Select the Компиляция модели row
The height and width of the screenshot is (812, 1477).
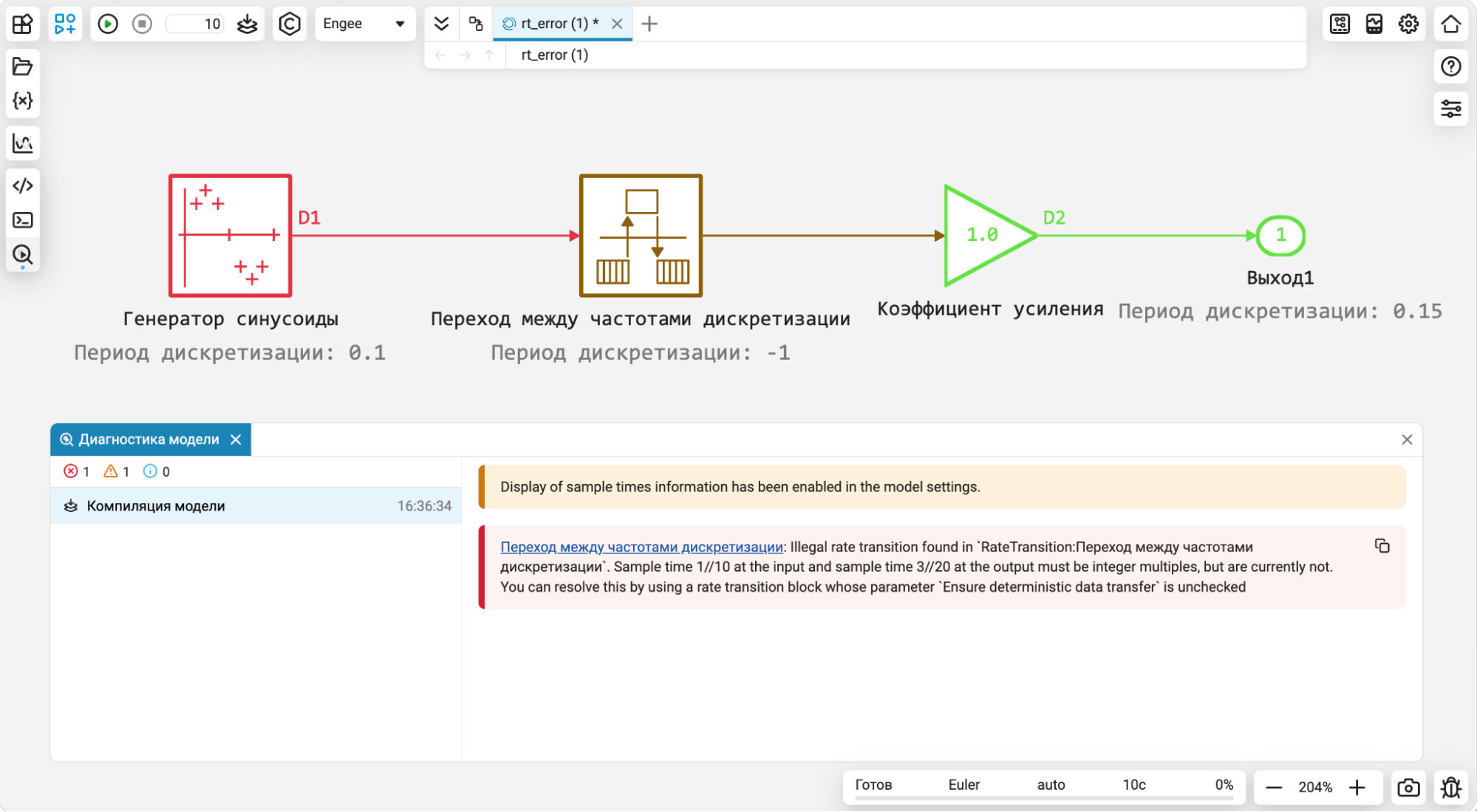pos(256,506)
